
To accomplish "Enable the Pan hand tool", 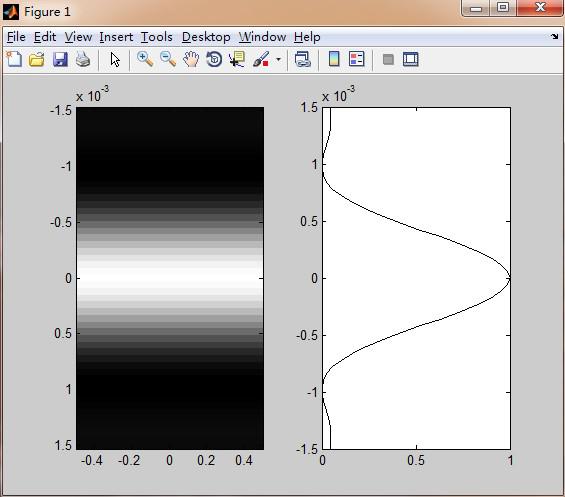I will click(x=191, y=59).
